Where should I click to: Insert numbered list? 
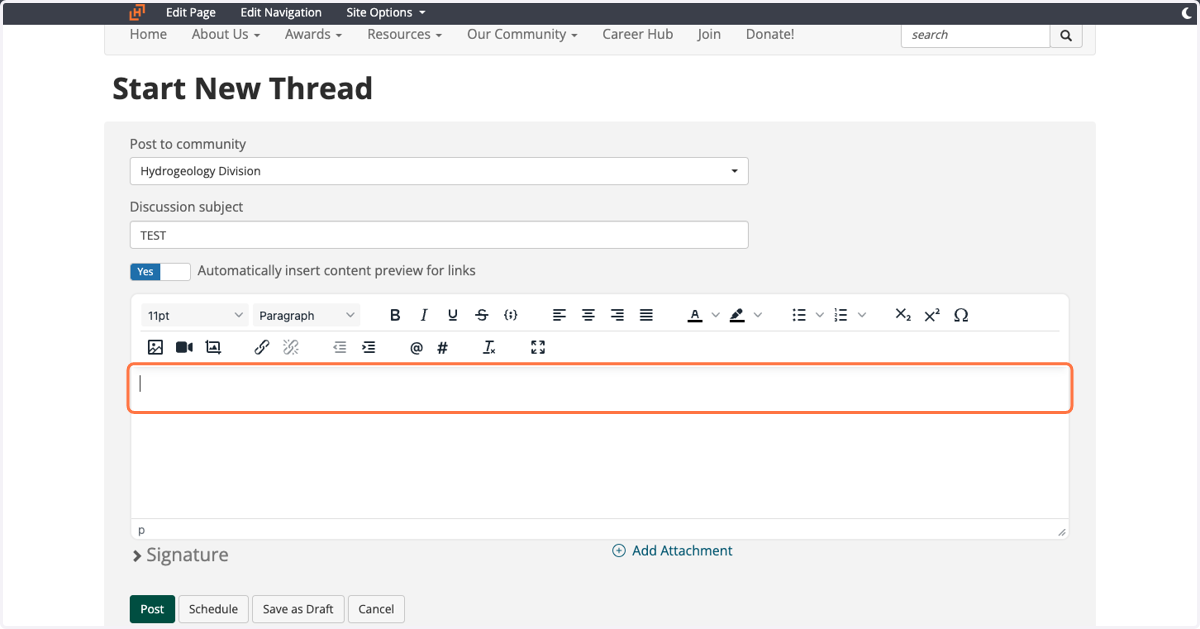pos(841,315)
